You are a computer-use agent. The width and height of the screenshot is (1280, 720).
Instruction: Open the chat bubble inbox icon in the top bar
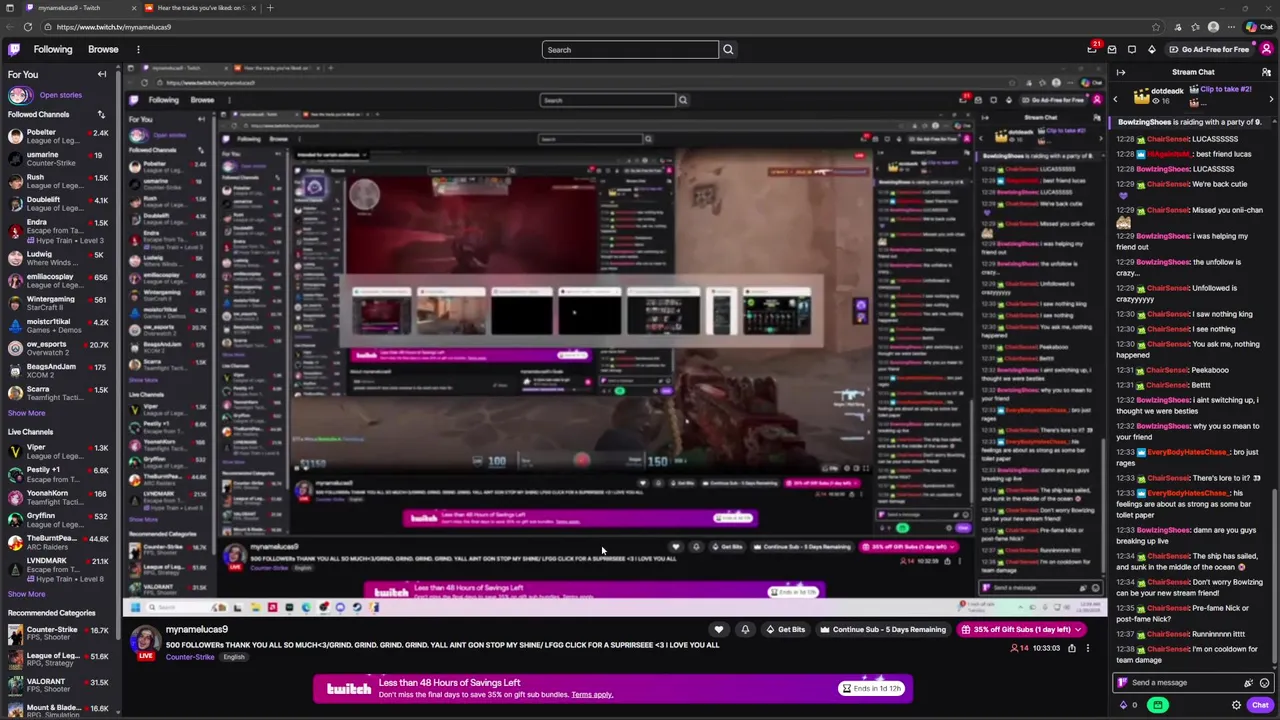pos(1132,49)
